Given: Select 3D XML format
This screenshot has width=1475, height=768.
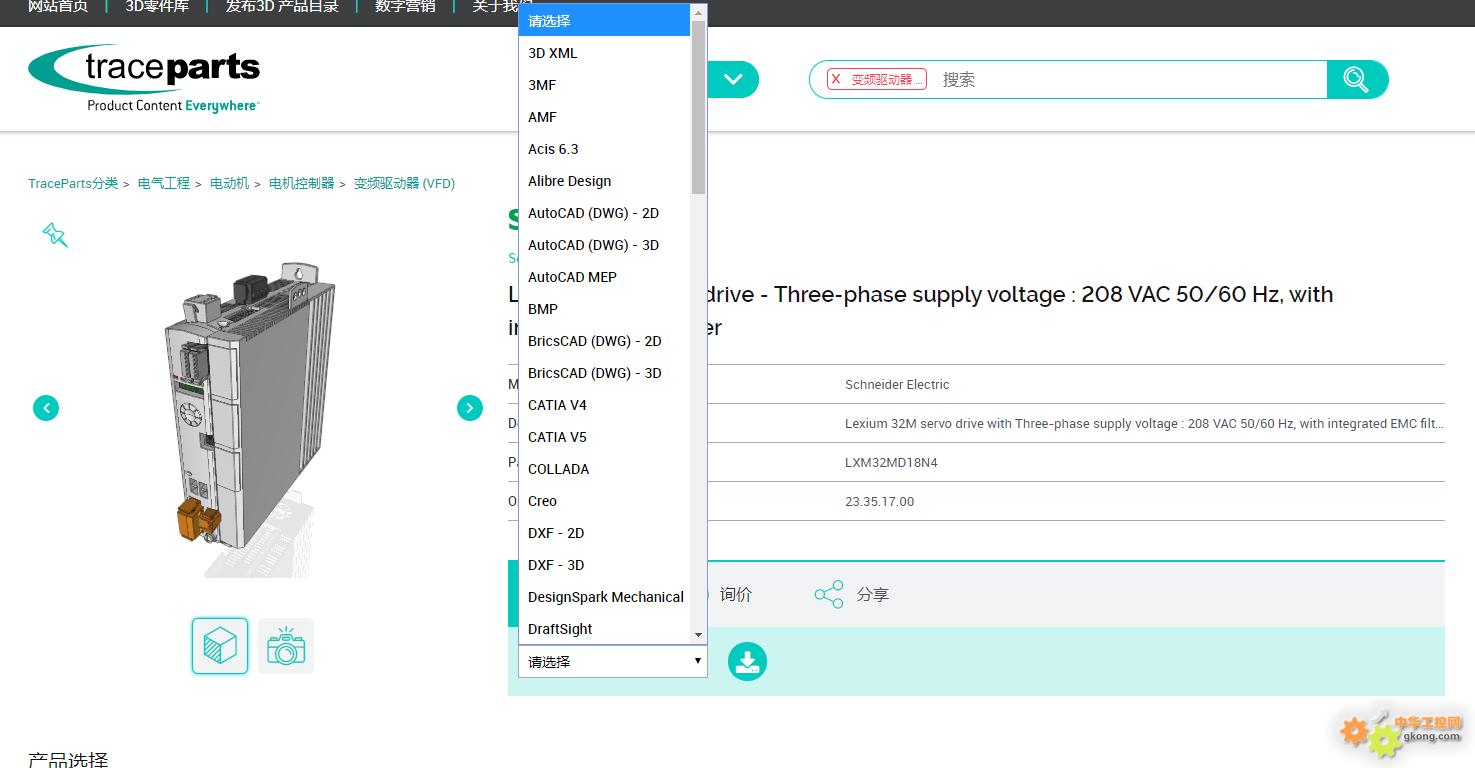Looking at the screenshot, I should pyautogui.click(x=604, y=53).
